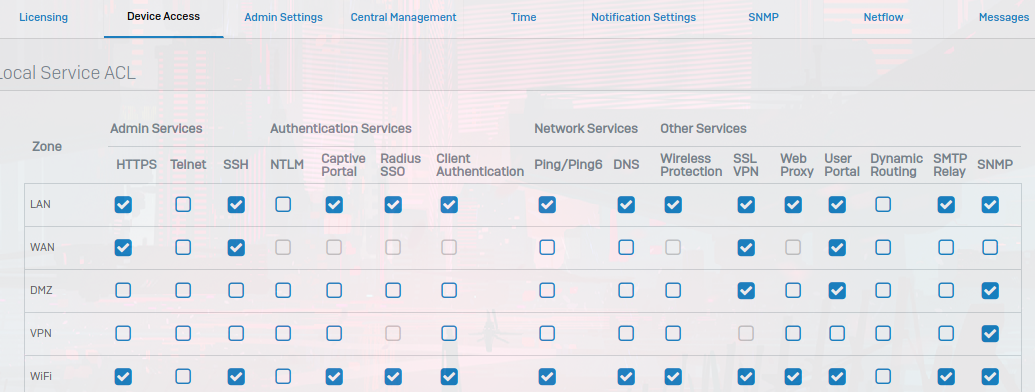Enable User Portal for VPN zone
Image resolution: width=1035 pixels, height=392 pixels.
(837, 334)
